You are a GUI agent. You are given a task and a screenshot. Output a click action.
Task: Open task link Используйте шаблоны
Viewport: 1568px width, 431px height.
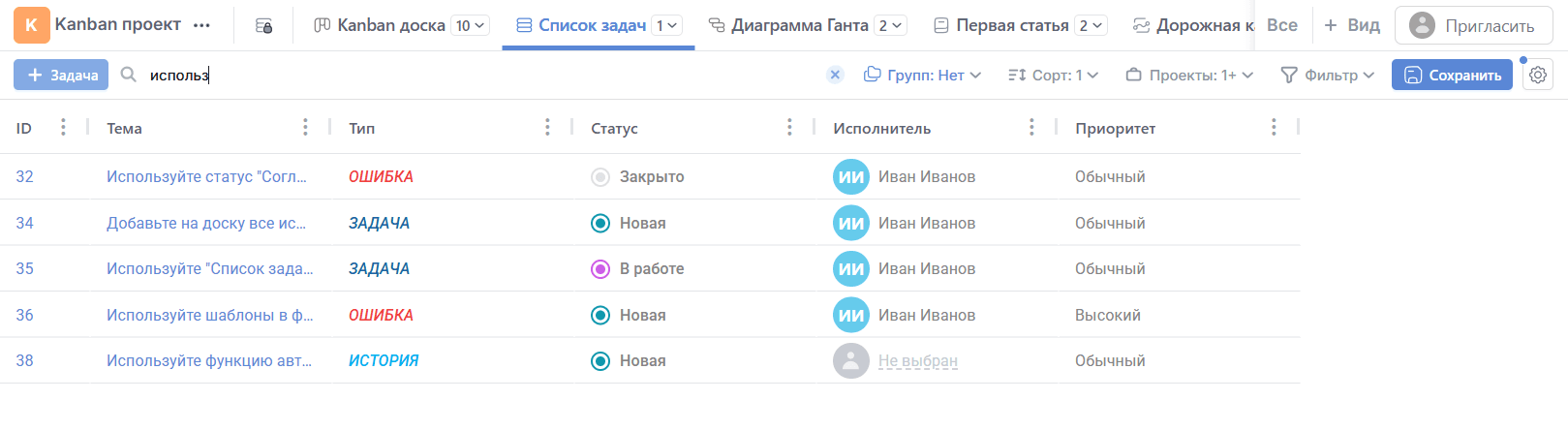click(209, 315)
